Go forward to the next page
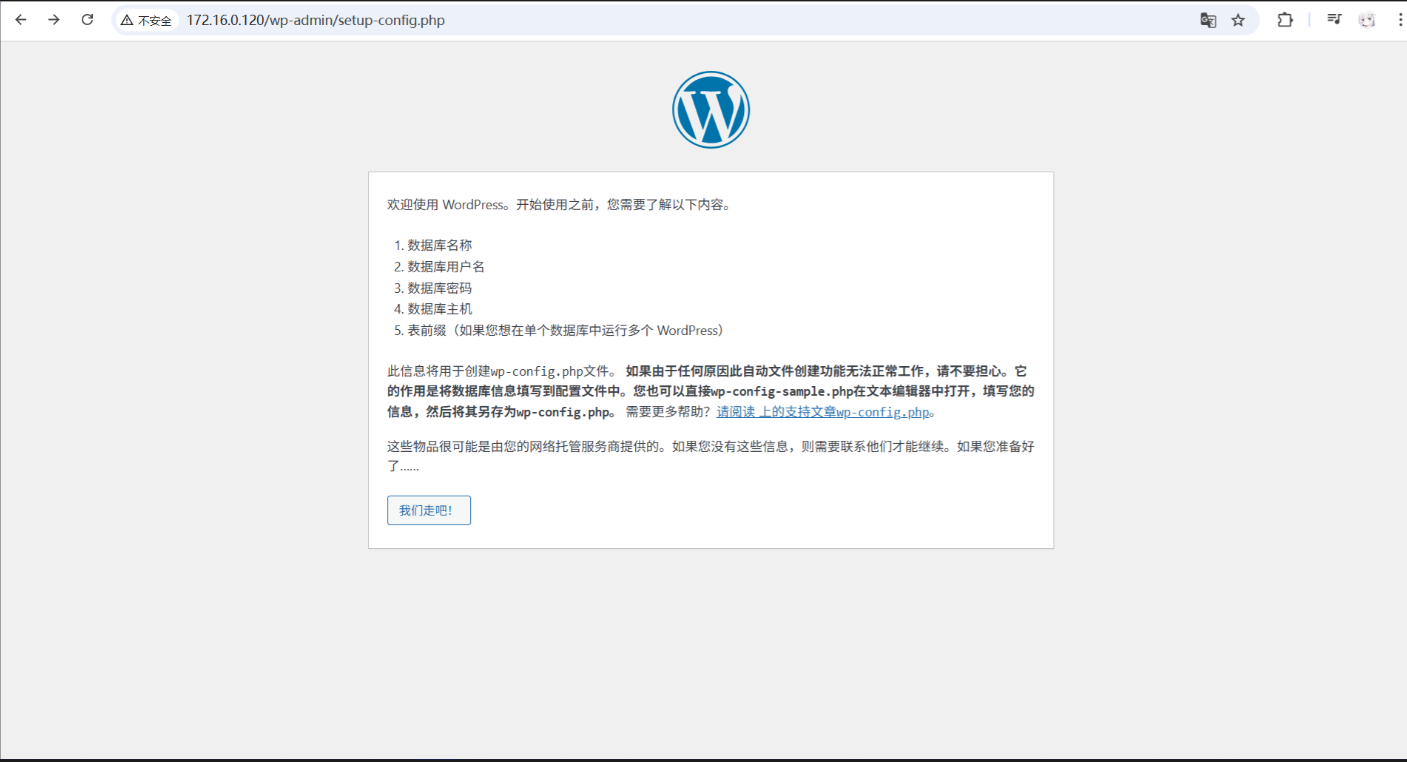 [x=54, y=20]
